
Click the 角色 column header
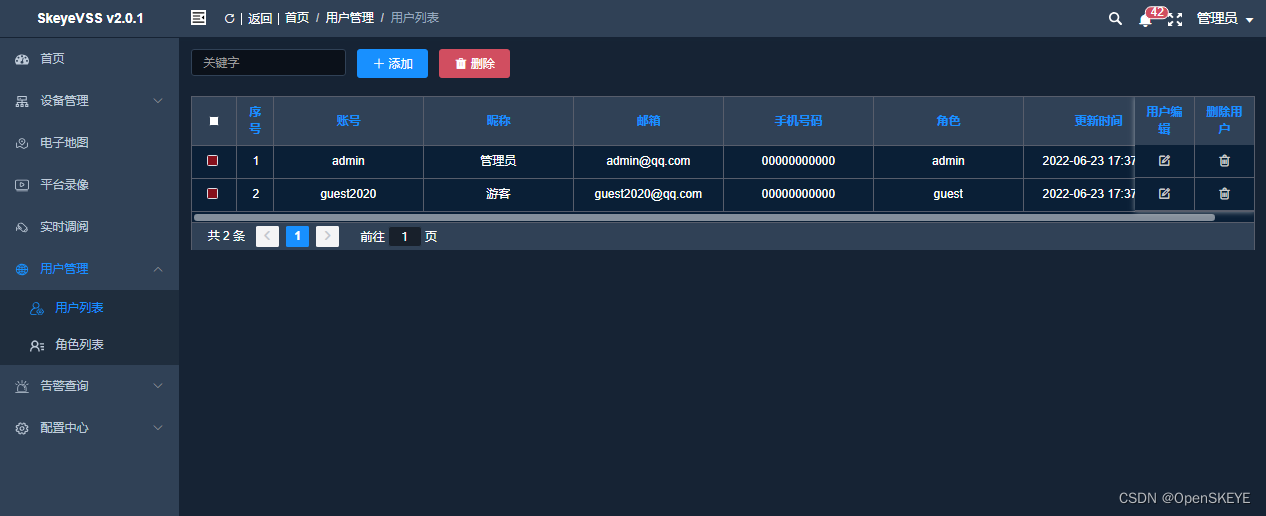948,121
